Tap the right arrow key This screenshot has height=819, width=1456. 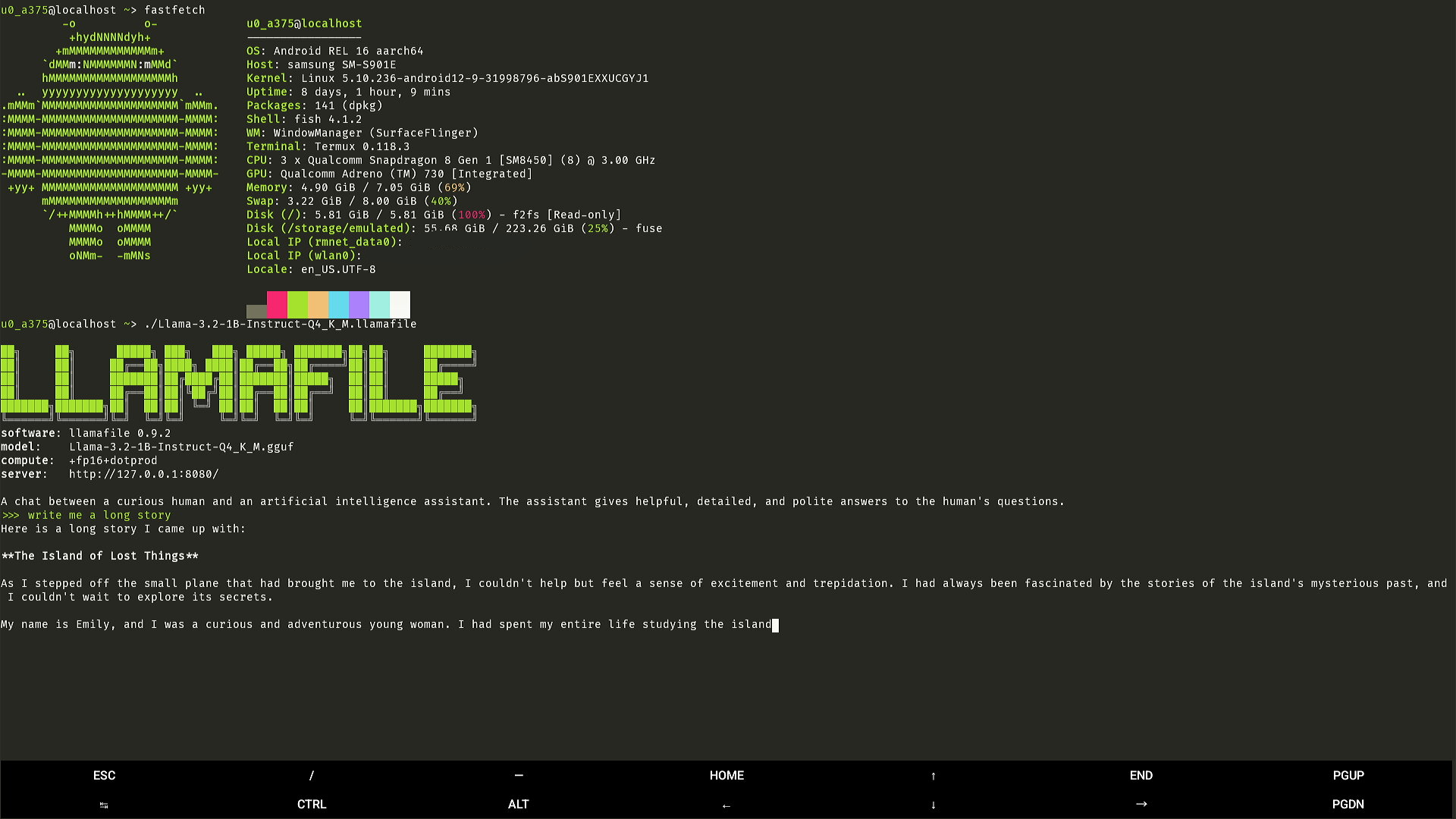coord(1141,805)
